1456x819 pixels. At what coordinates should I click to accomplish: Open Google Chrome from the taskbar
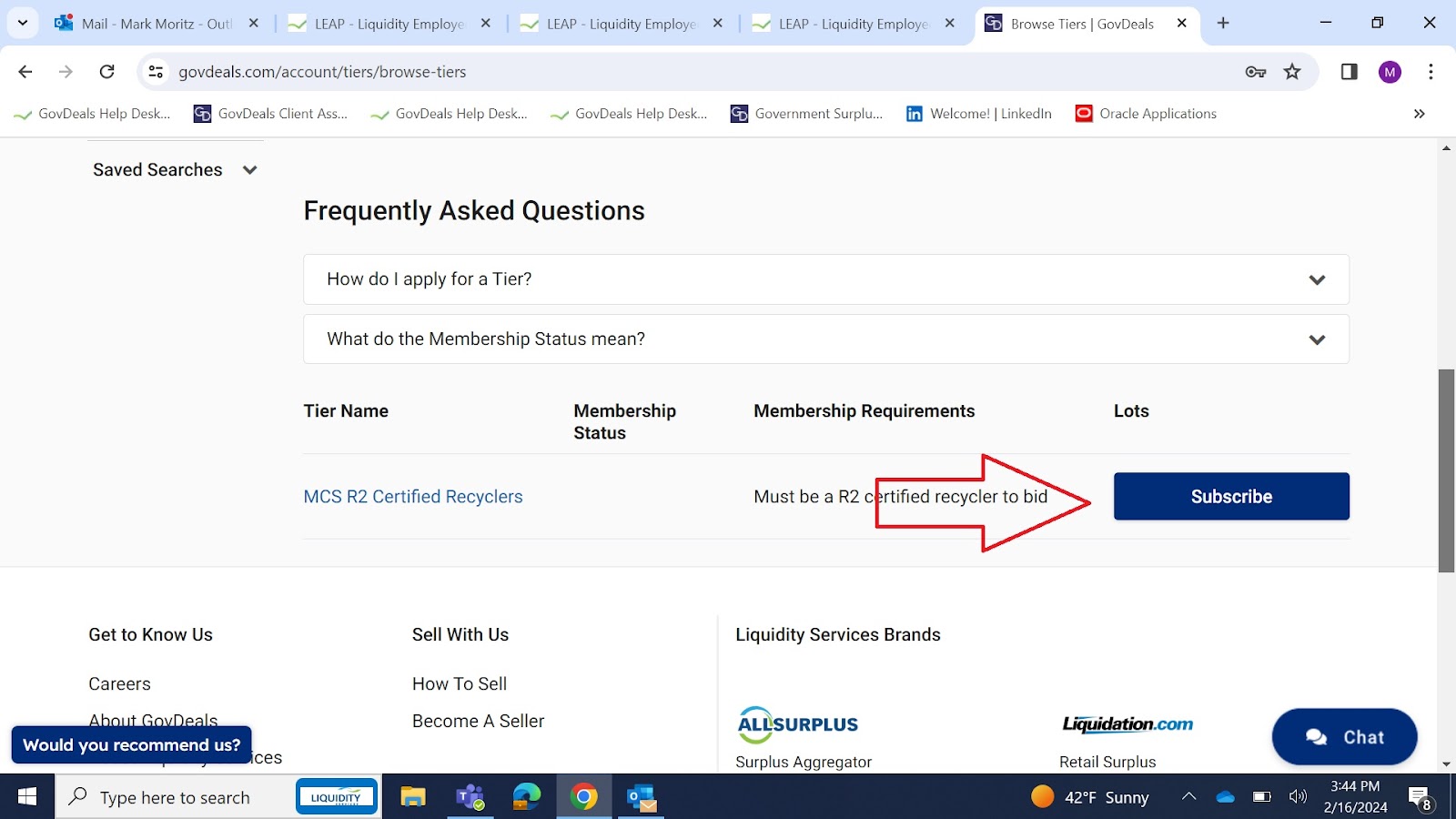coord(584,798)
